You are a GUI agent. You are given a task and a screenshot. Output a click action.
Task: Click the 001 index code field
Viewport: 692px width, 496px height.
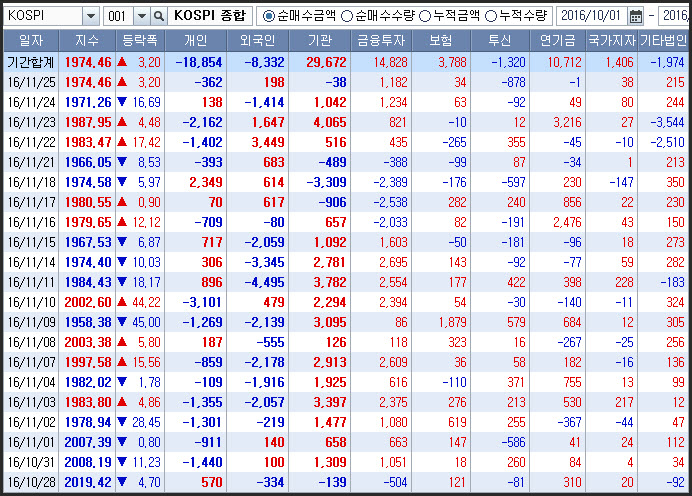pos(118,16)
